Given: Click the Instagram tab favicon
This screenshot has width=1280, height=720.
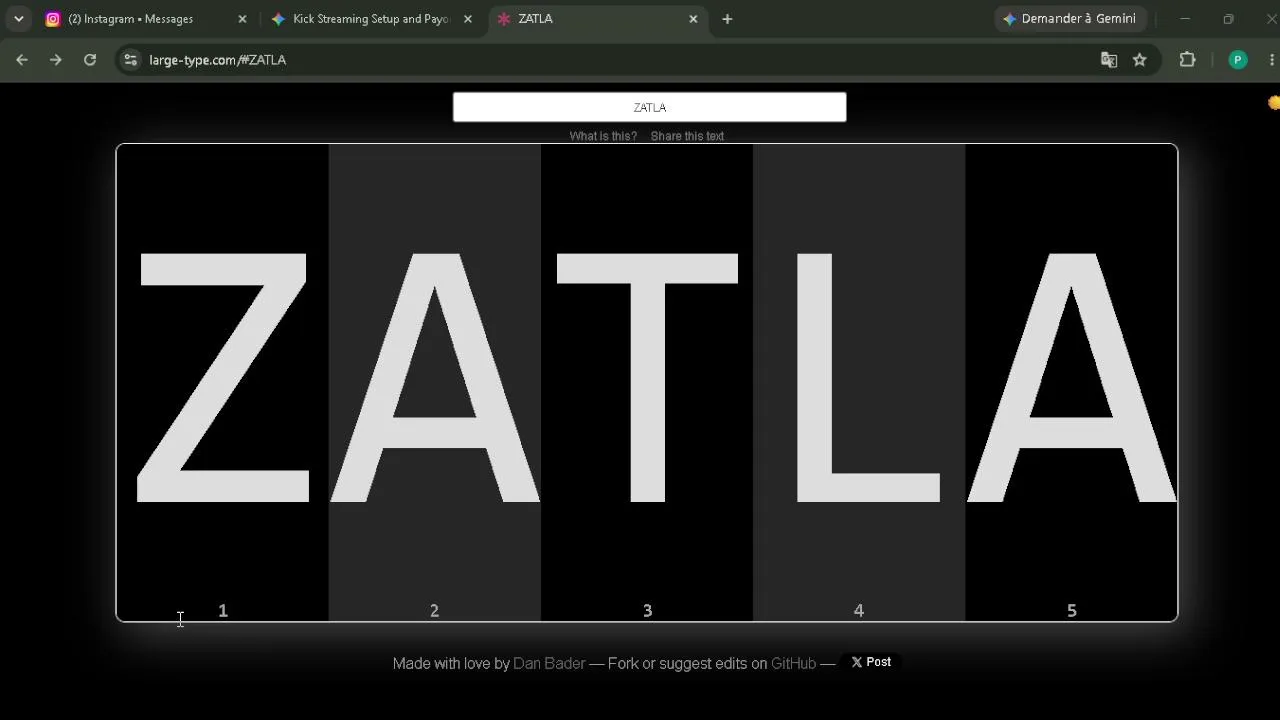Looking at the screenshot, I should [x=53, y=19].
